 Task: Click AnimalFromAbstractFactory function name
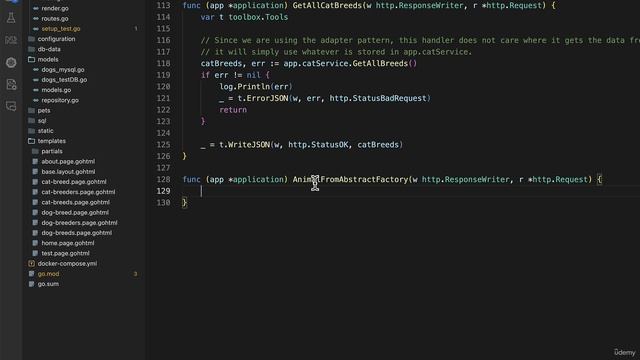[x=350, y=180]
